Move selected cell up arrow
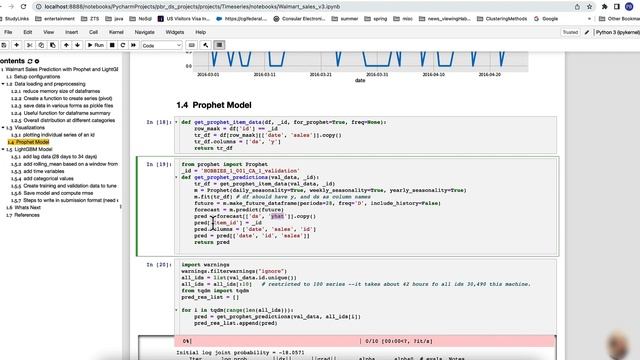This screenshot has height=360, width=640. coord(66,45)
